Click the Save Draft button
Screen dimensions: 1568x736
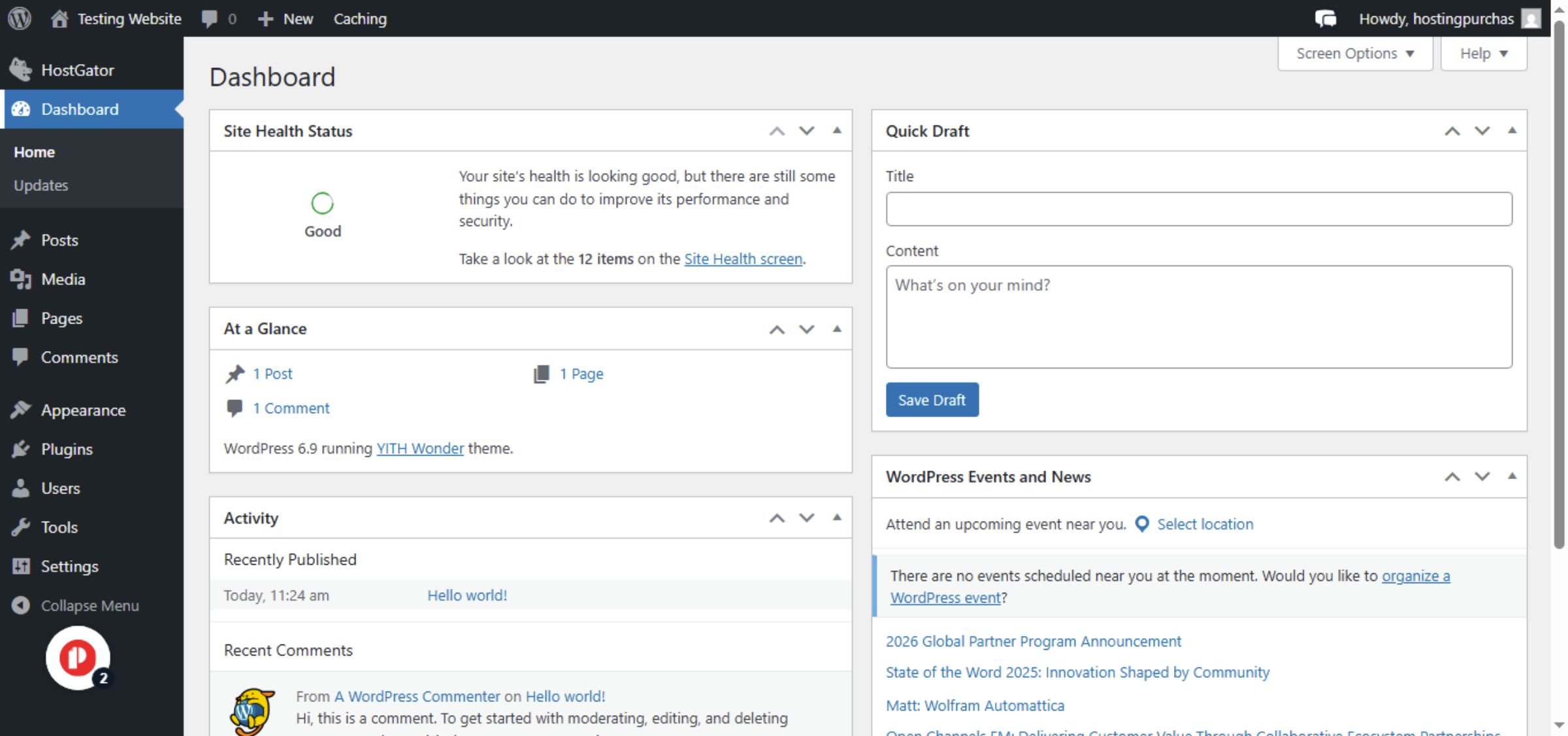pyautogui.click(x=932, y=399)
